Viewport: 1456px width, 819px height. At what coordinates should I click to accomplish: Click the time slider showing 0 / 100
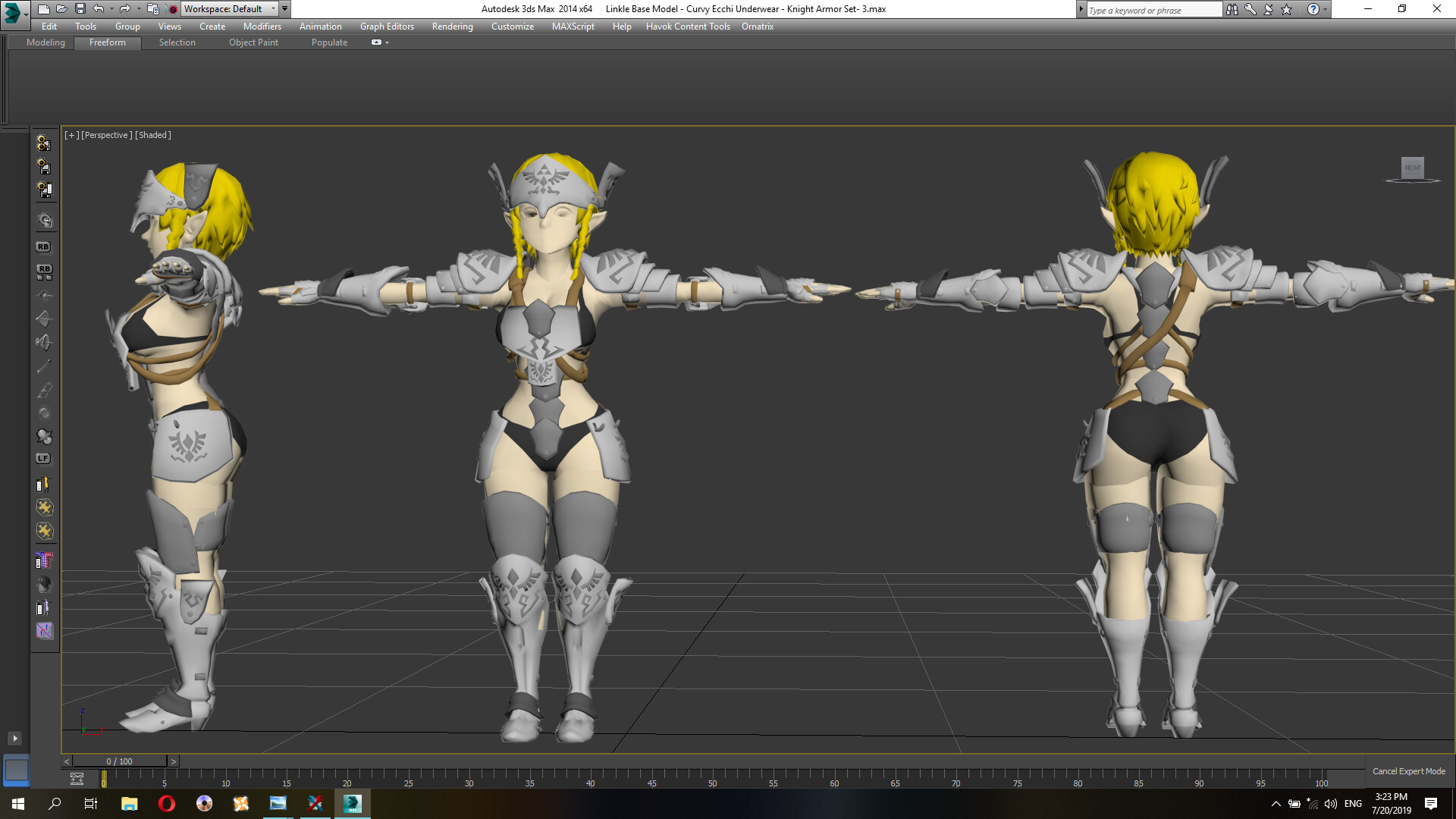tap(119, 761)
